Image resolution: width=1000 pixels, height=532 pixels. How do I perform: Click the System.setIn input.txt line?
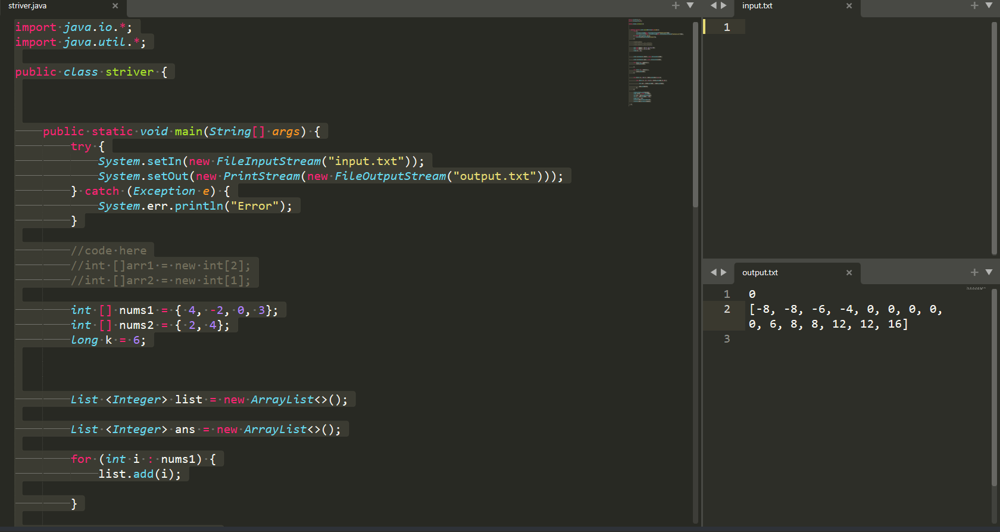261,161
